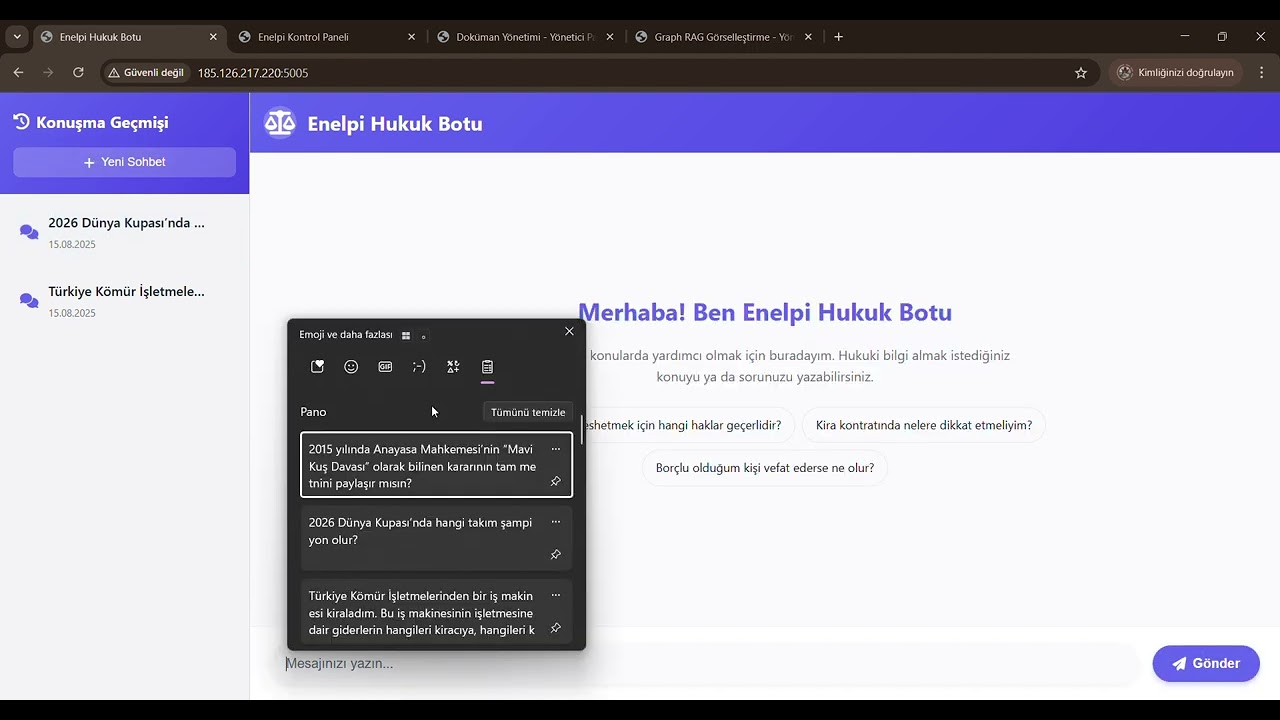
Task: Switch to Enelpi Kontrol Paneli tab
Action: coord(327,37)
